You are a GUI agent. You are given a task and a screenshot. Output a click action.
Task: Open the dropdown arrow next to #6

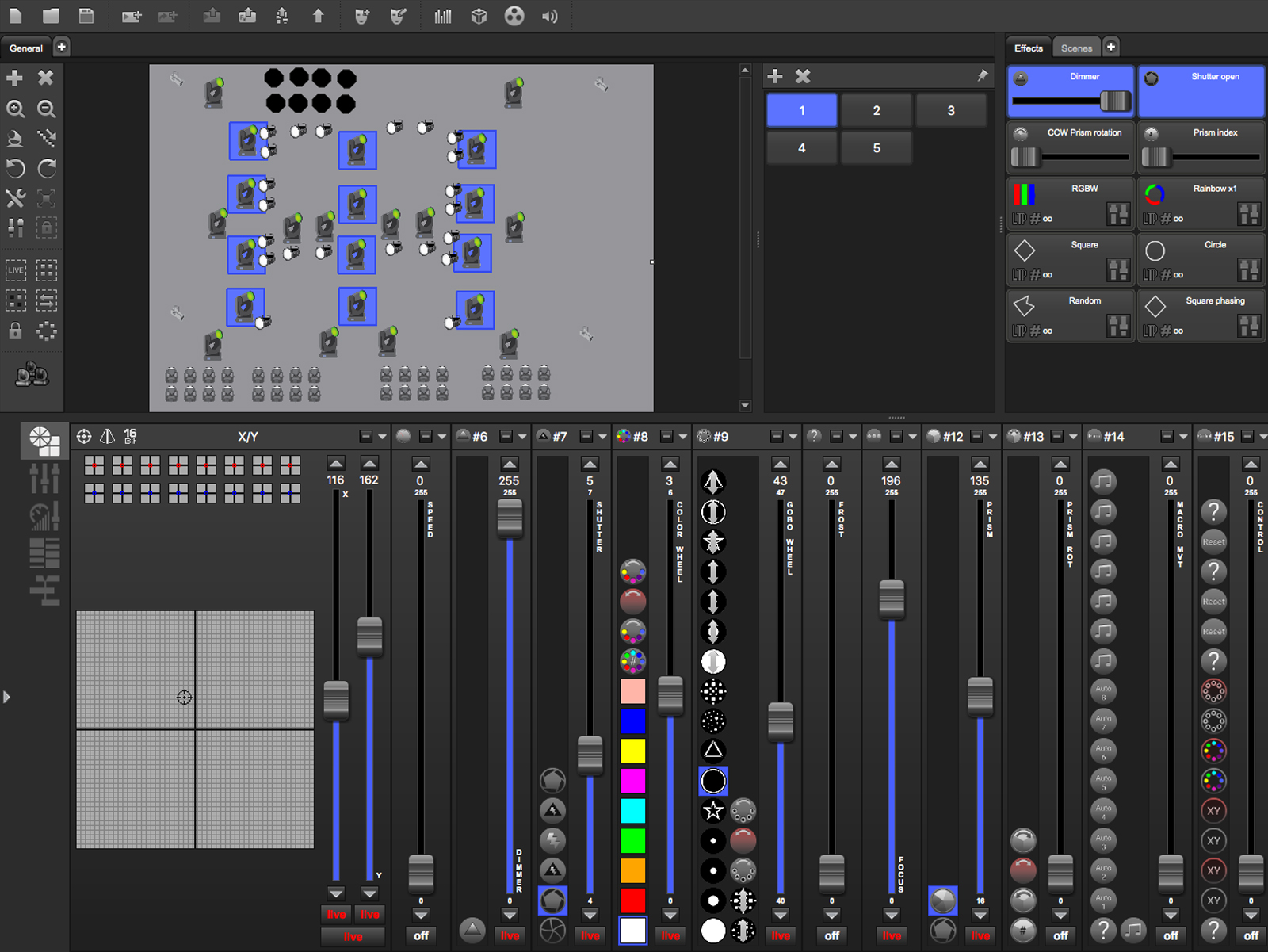522,437
